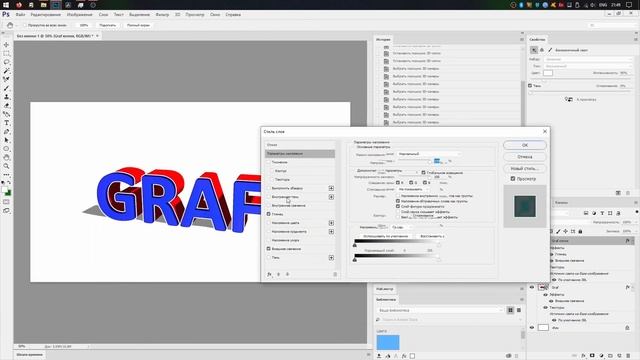Screen dimensions: 640x360
Task: Open the 3D menu
Action: 178,14
